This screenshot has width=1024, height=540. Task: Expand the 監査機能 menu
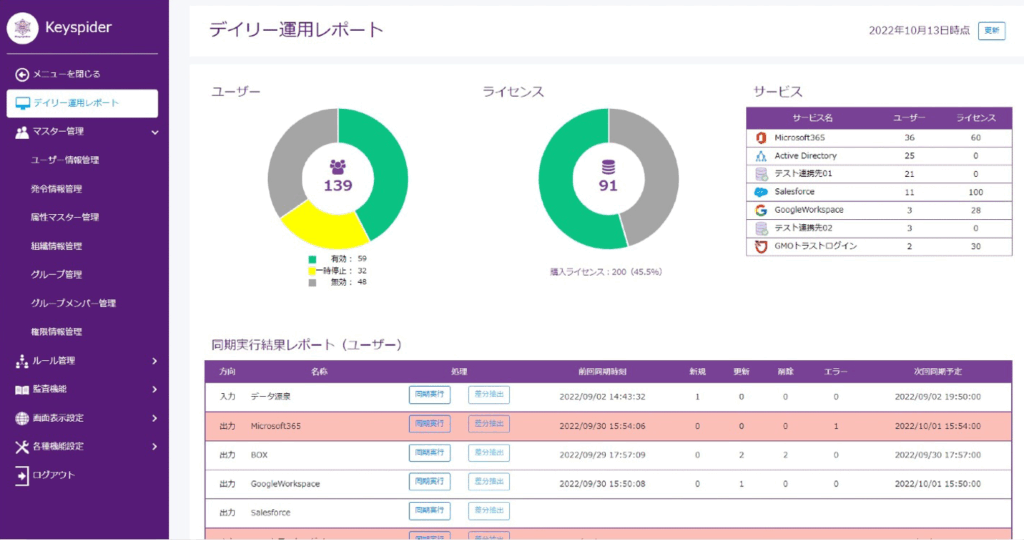pyautogui.click(x=154, y=389)
